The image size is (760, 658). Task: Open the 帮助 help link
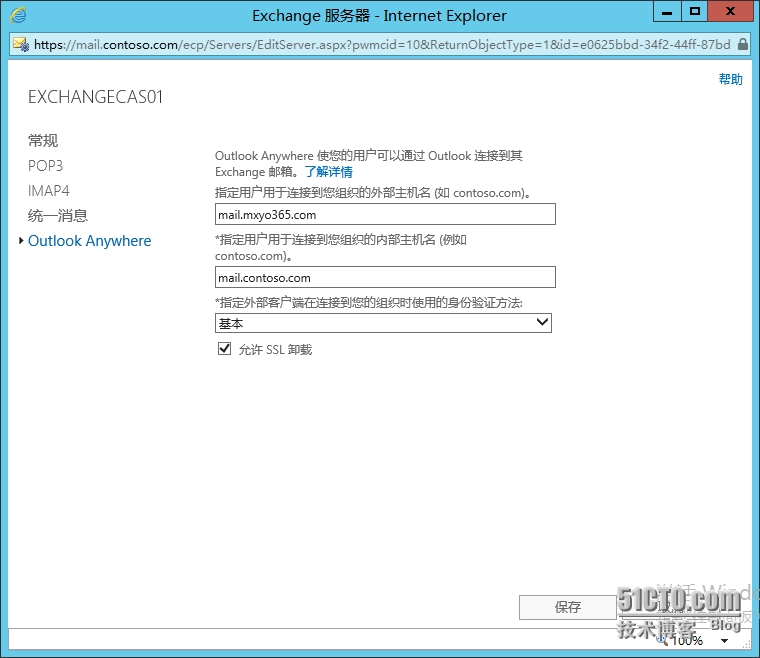pos(730,80)
